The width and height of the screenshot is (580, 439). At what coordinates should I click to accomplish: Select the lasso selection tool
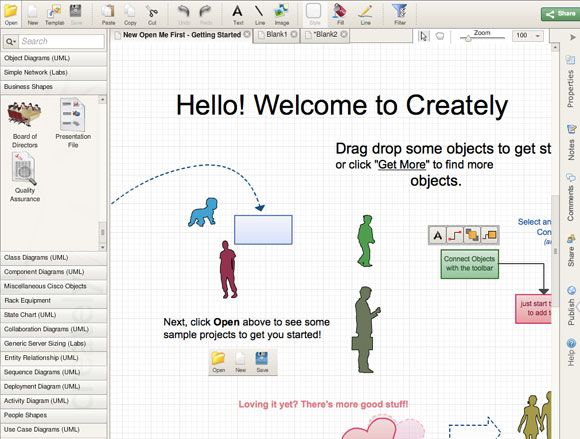coord(440,36)
